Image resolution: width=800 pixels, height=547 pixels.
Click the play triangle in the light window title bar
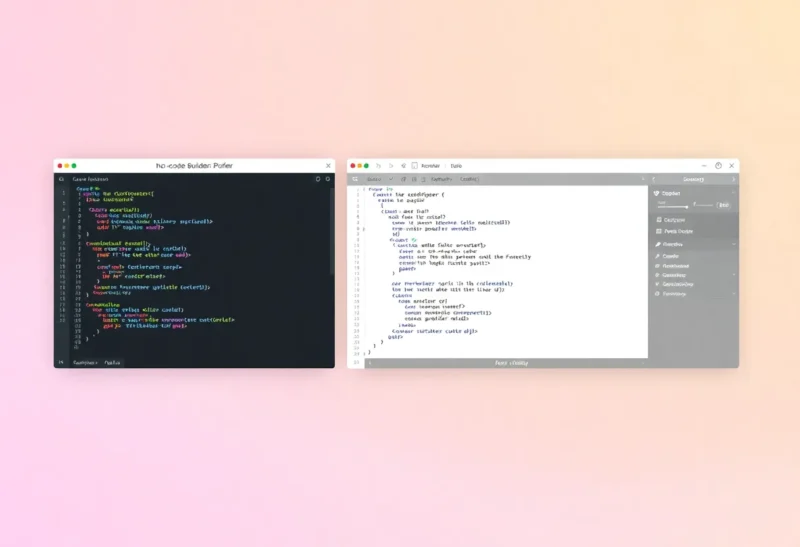point(391,166)
